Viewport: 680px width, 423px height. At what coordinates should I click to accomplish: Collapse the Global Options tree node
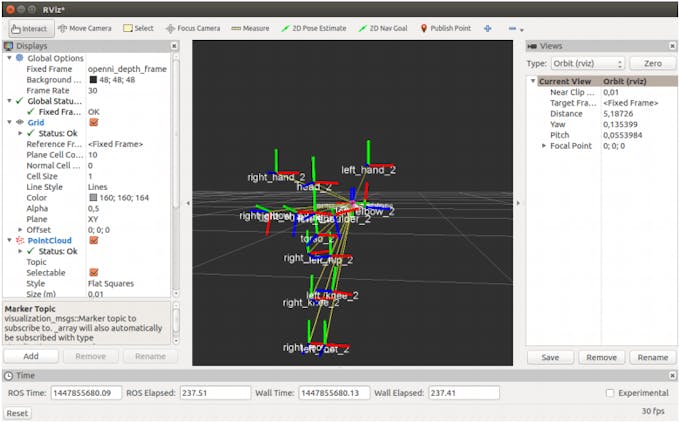tap(9, 58)
